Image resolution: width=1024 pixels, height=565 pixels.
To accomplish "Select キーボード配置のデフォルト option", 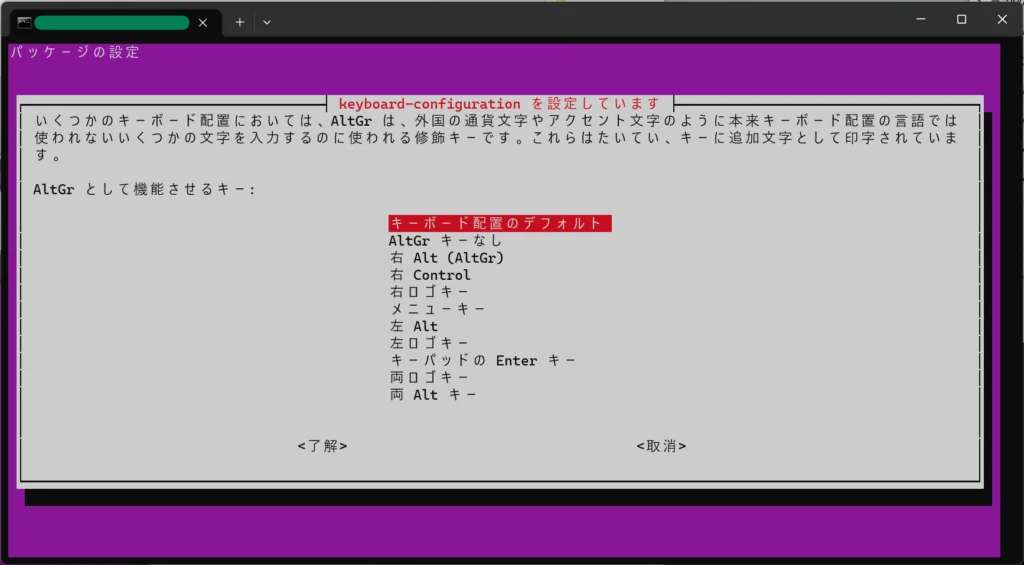I will 500,223.
